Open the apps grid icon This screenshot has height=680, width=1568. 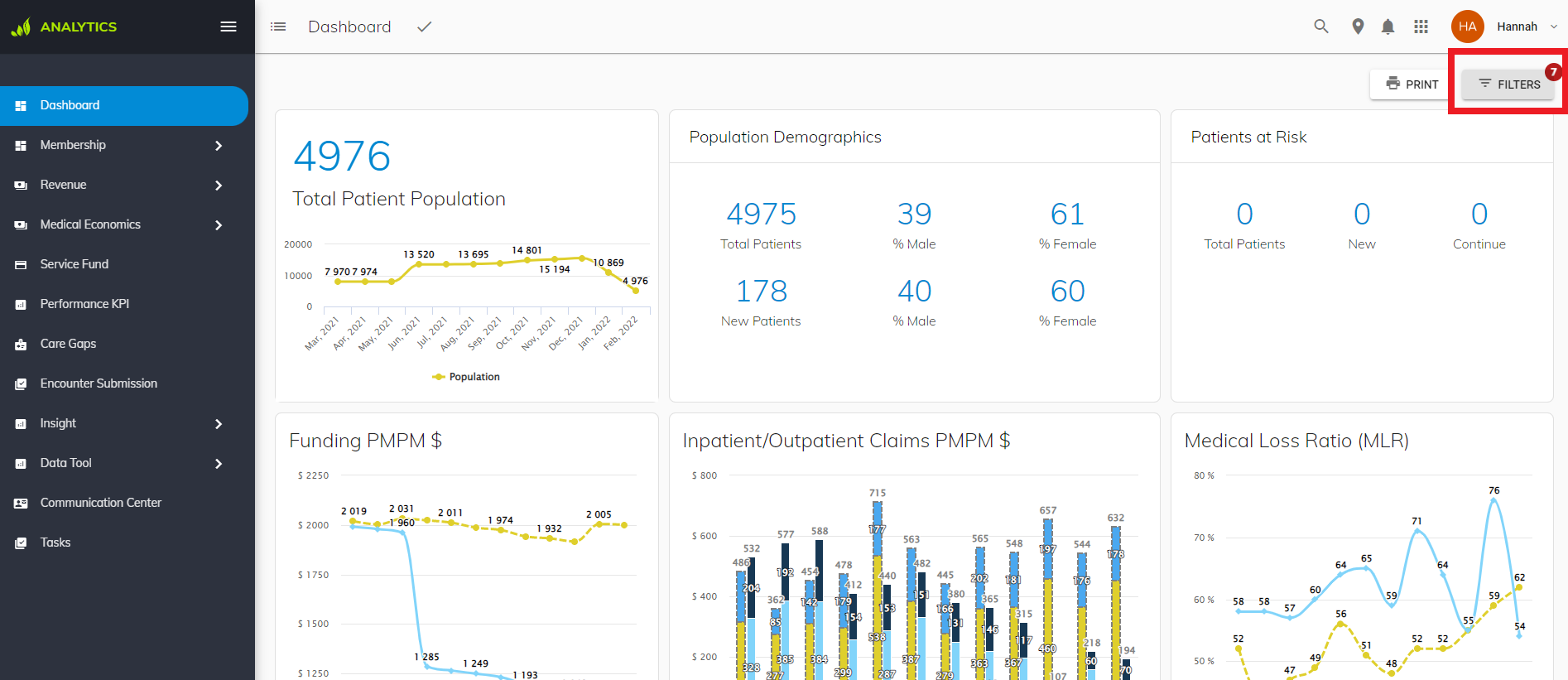pyautogui.click(x=1421, y=27)
